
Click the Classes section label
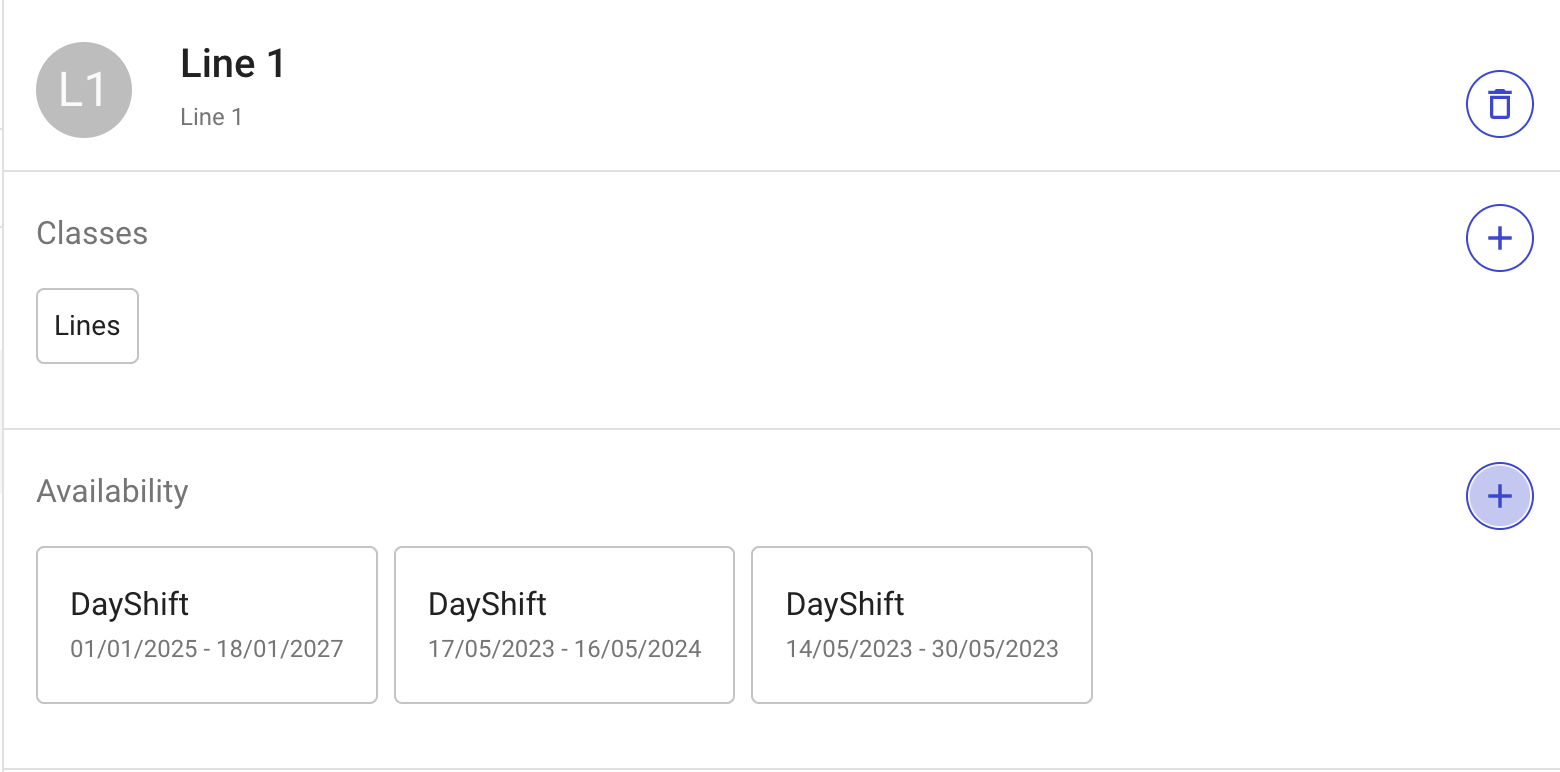(x=92, y=233)
